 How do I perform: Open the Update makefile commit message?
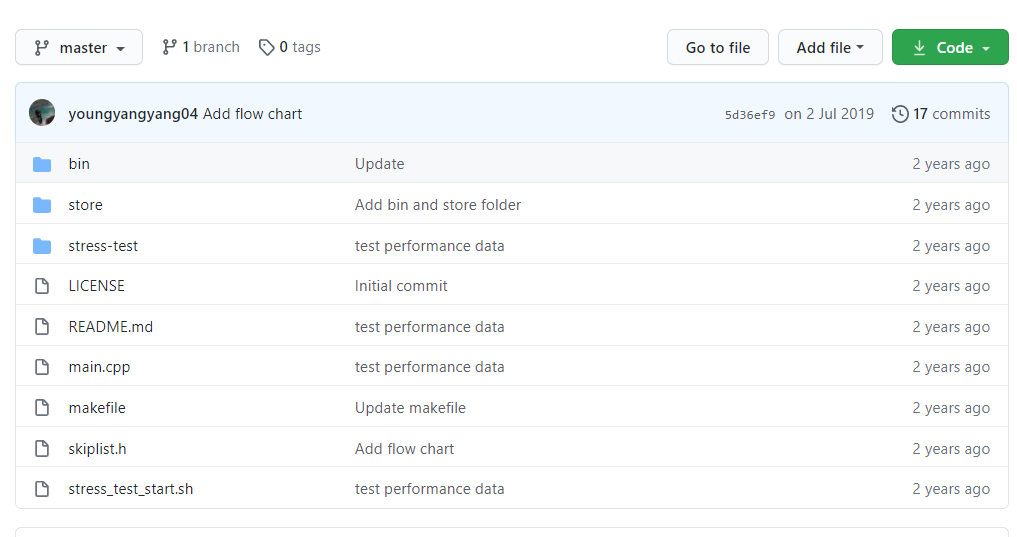pyautogui.click(x=410, y=408)
